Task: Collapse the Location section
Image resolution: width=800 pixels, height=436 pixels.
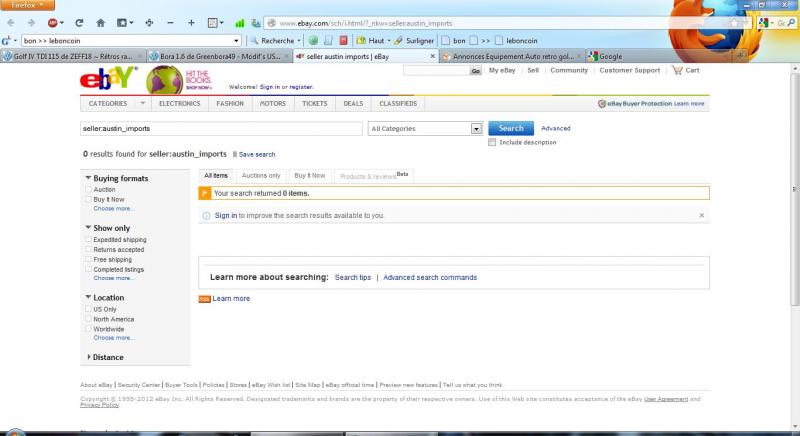Action: 88,297
